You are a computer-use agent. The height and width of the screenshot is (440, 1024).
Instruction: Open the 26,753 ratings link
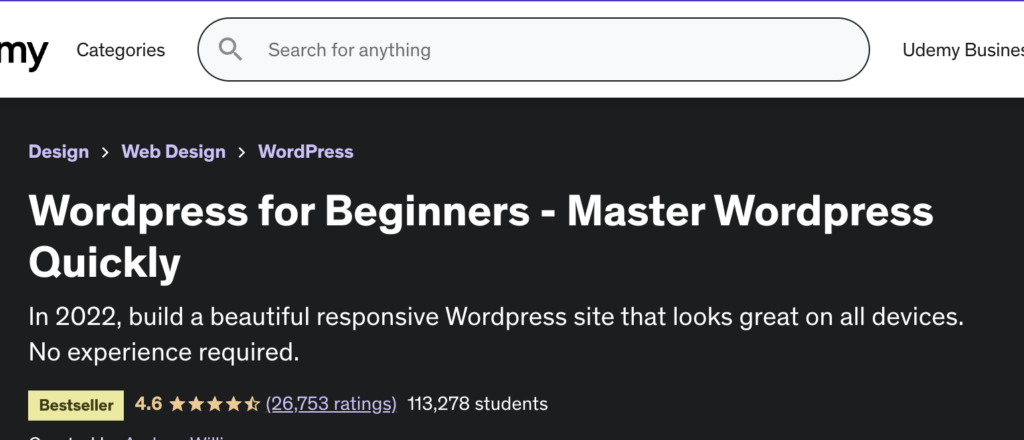point(331,404)
